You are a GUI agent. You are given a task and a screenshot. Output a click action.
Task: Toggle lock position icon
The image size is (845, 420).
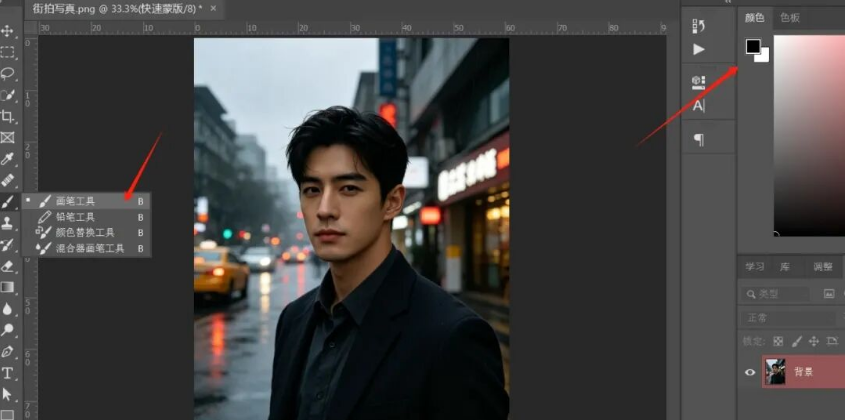point(814,341)
